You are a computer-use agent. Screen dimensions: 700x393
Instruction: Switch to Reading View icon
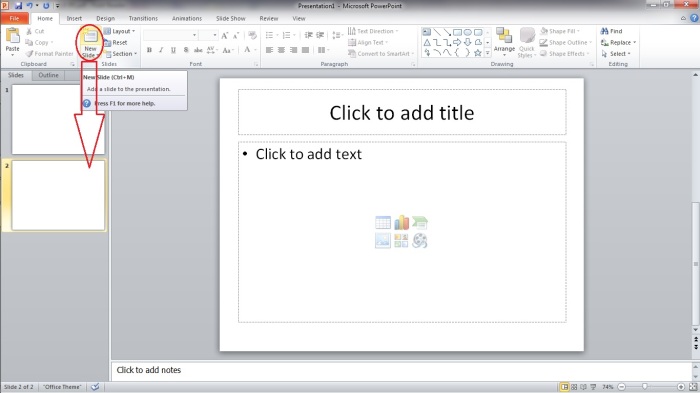click(583, 387)
